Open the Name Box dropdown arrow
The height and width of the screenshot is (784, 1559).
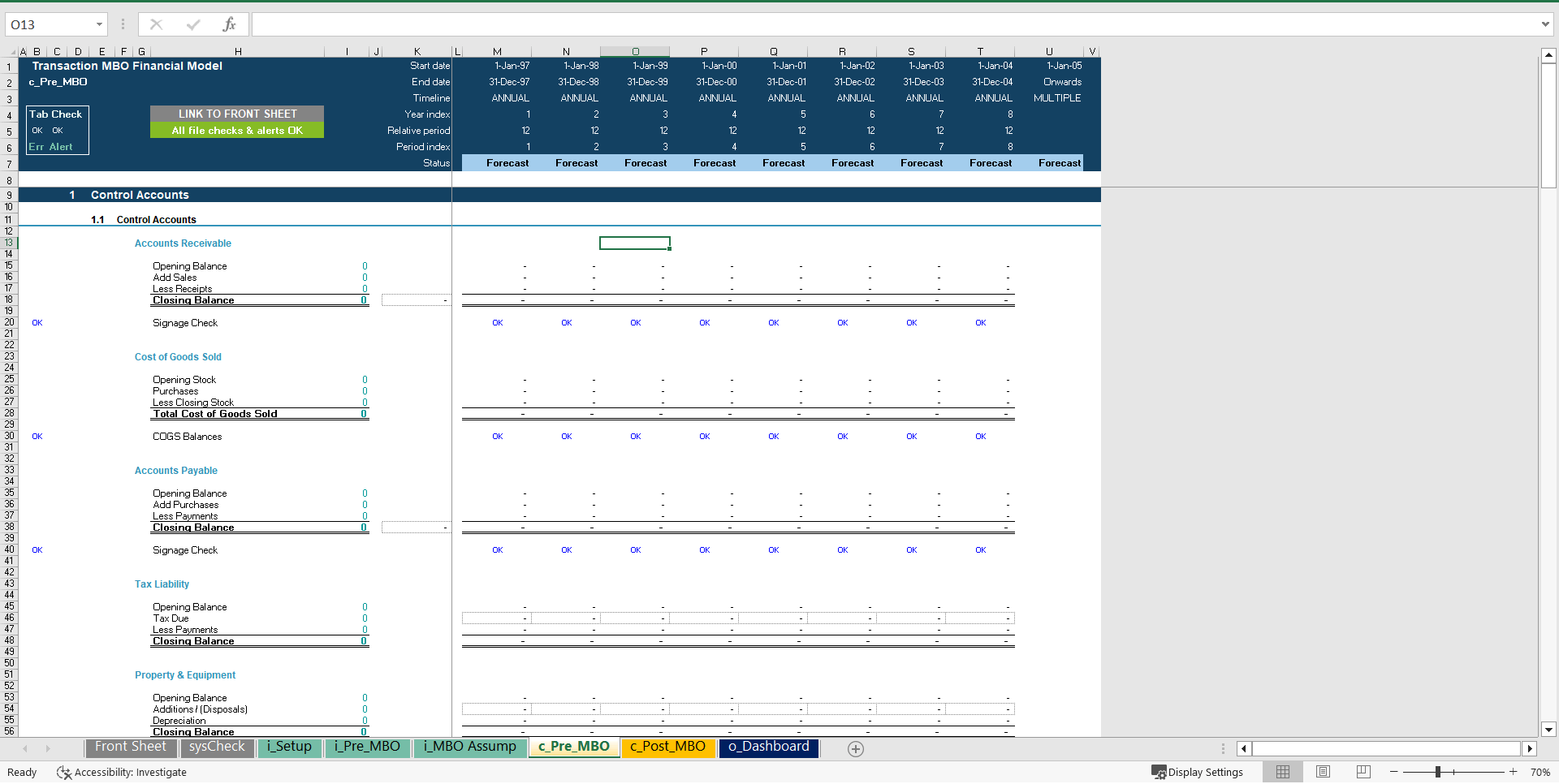point(99,24)
